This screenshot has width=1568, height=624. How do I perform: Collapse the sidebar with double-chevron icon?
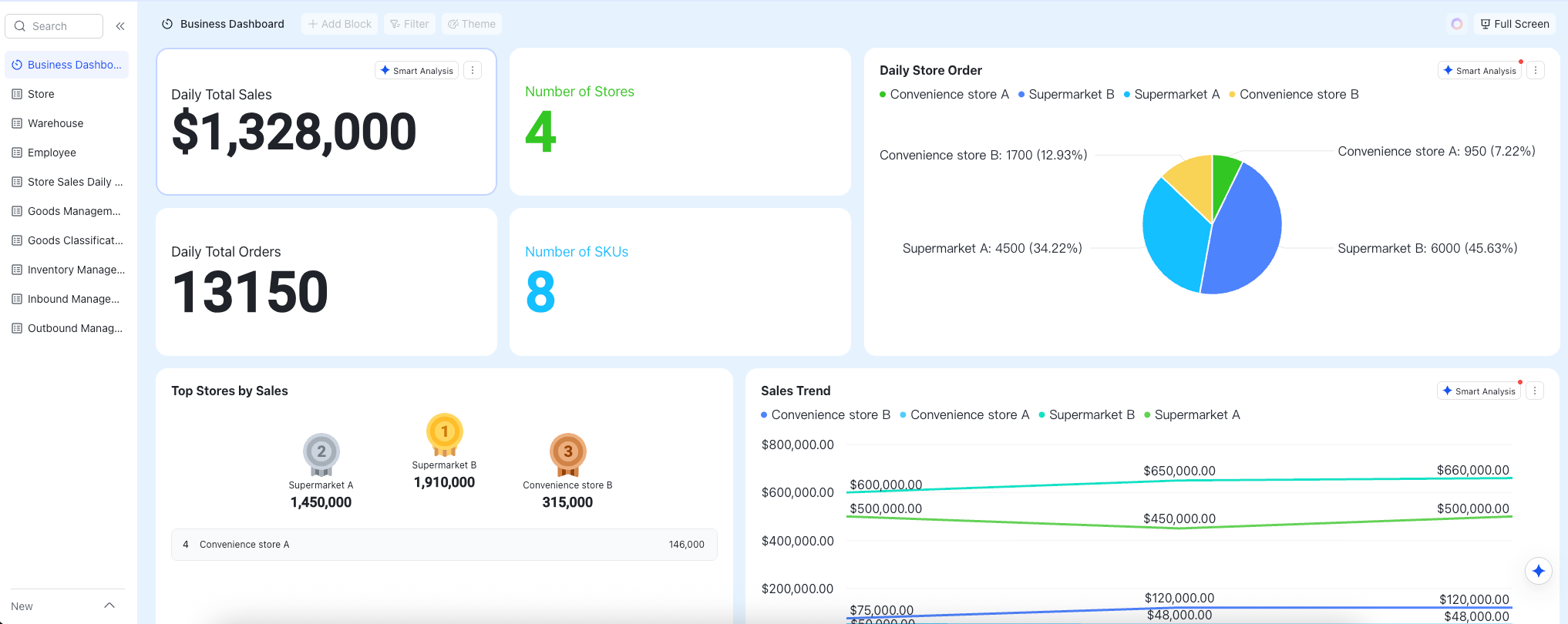120,26
